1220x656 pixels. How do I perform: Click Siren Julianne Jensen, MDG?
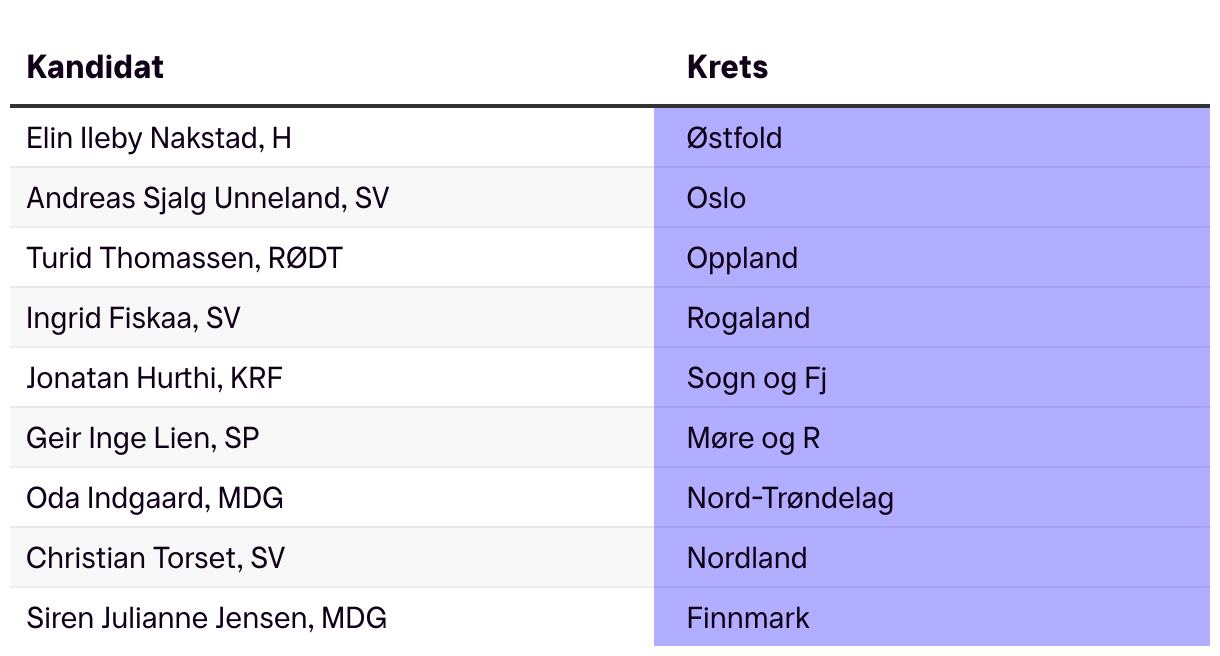206,618
